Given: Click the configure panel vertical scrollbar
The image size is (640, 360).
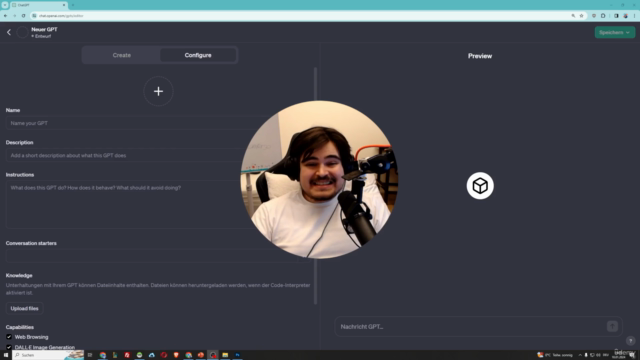Looking at the screenshot, I should [316, 186].
